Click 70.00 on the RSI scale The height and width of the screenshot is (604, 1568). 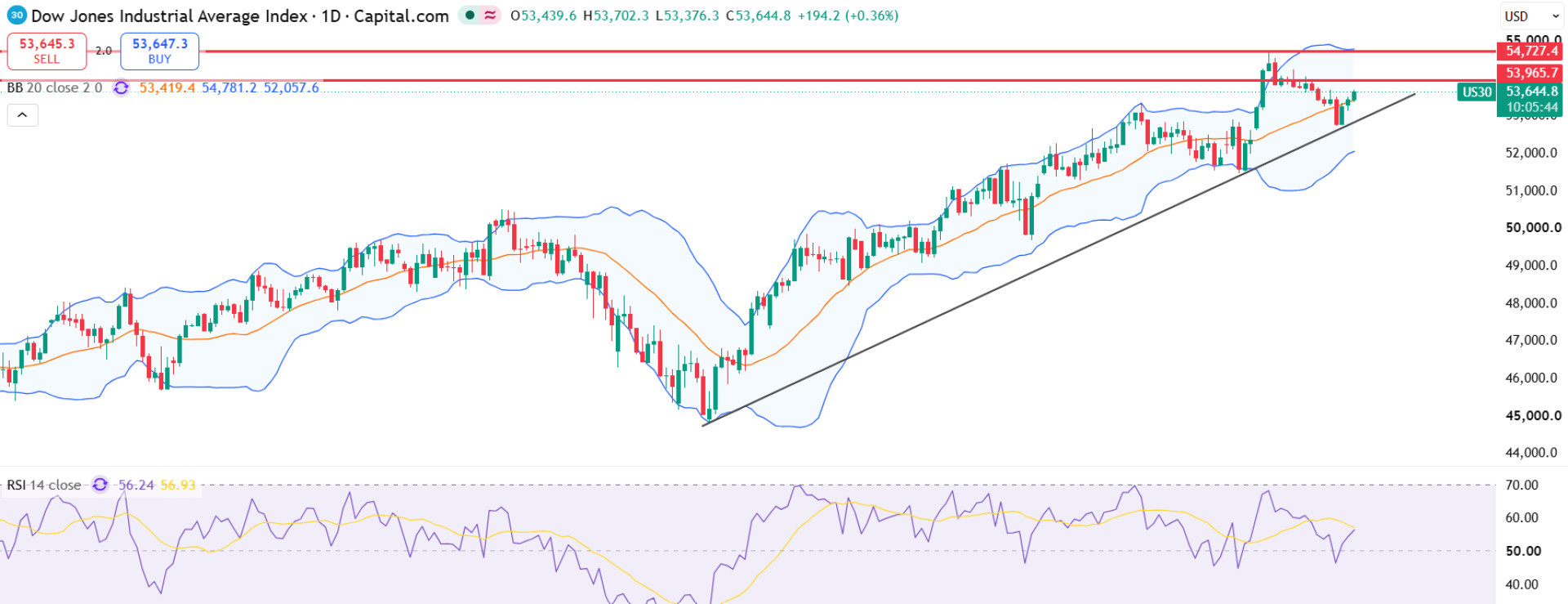tap(1521, 485)
